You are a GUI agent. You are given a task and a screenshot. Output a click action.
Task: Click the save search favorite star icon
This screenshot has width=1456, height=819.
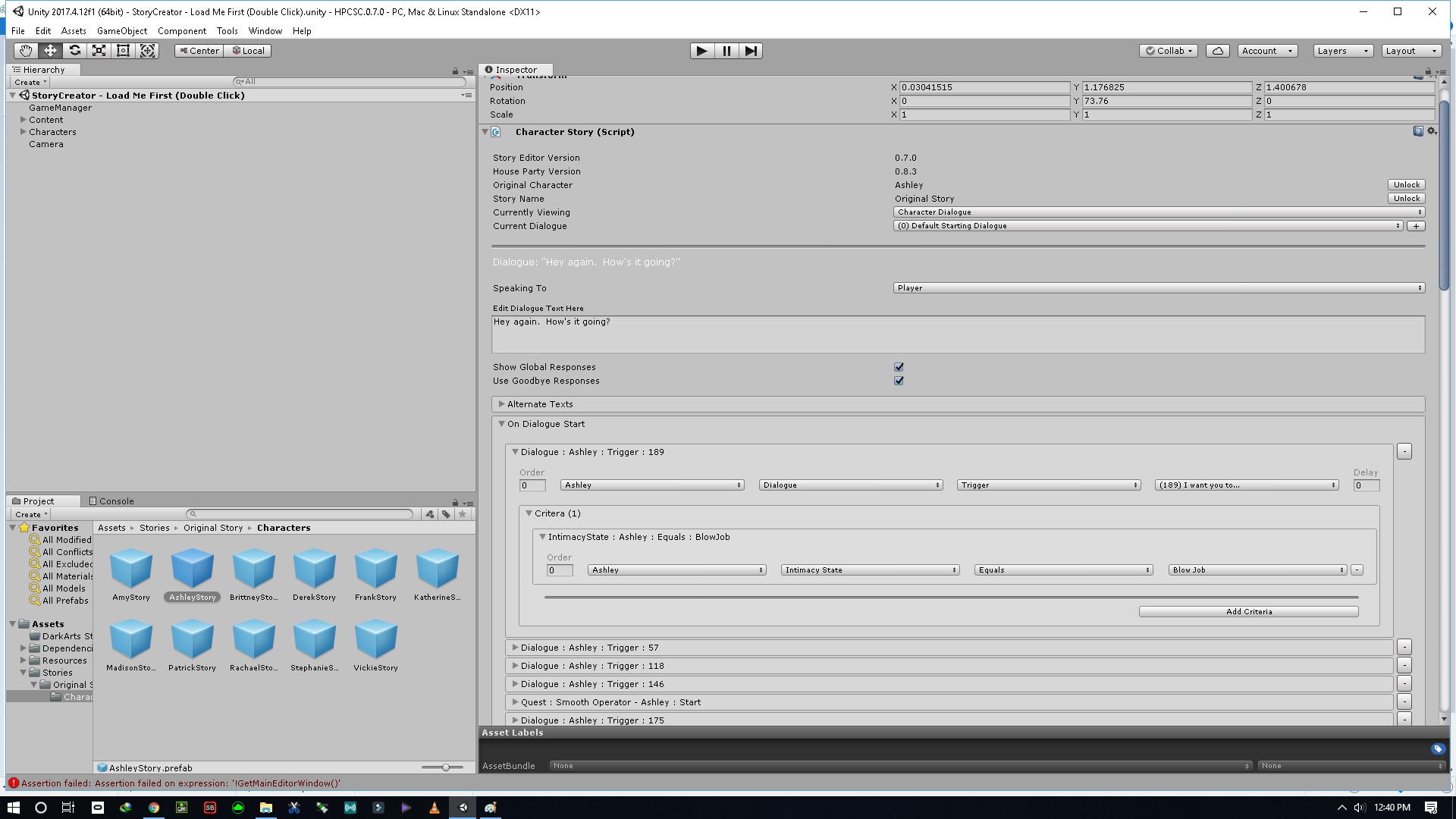(463, 514)
